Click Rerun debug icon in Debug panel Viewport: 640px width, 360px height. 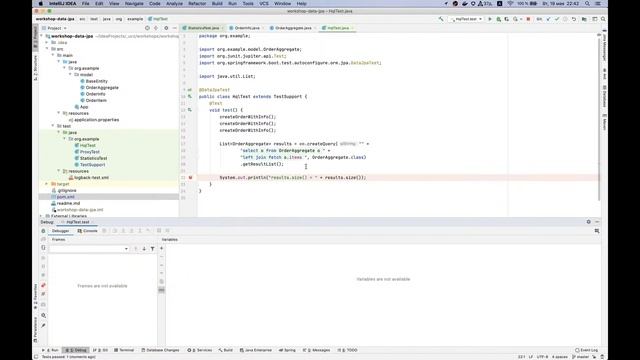pyautogui.click(x=43, y=231)
